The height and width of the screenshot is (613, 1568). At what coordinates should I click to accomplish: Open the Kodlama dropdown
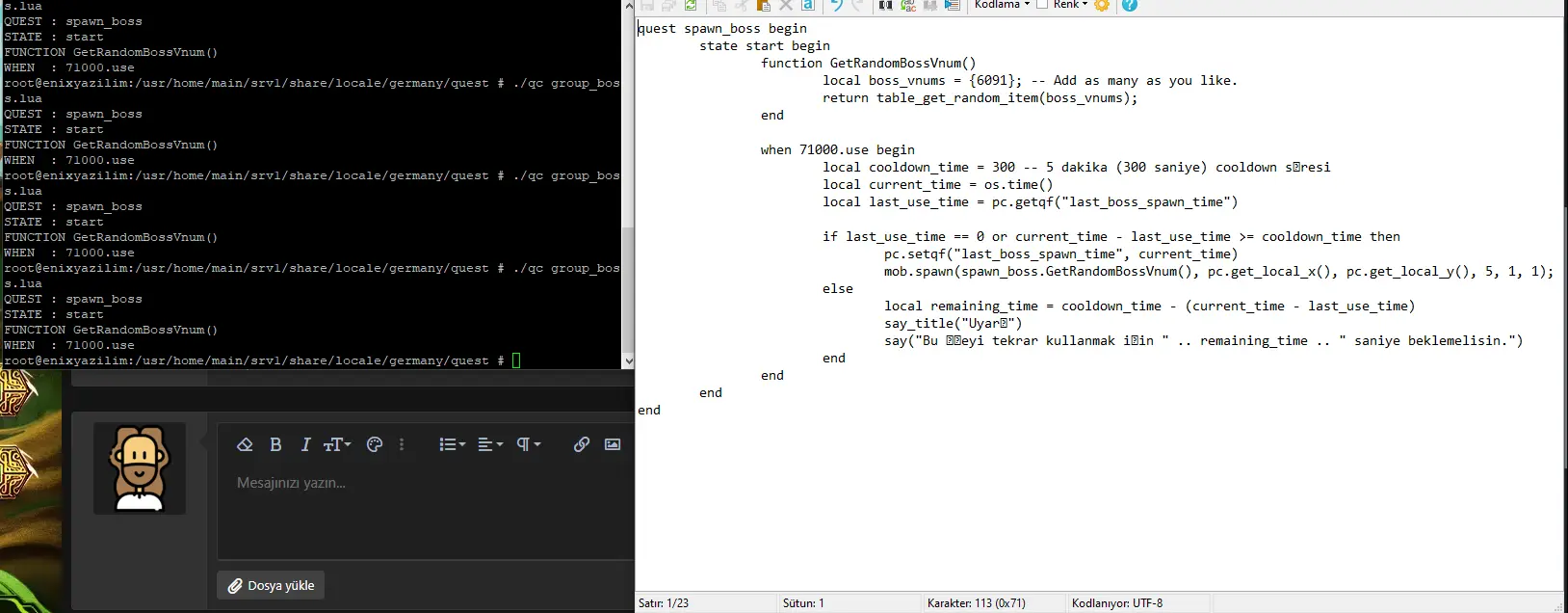[x=1002, y=5]
